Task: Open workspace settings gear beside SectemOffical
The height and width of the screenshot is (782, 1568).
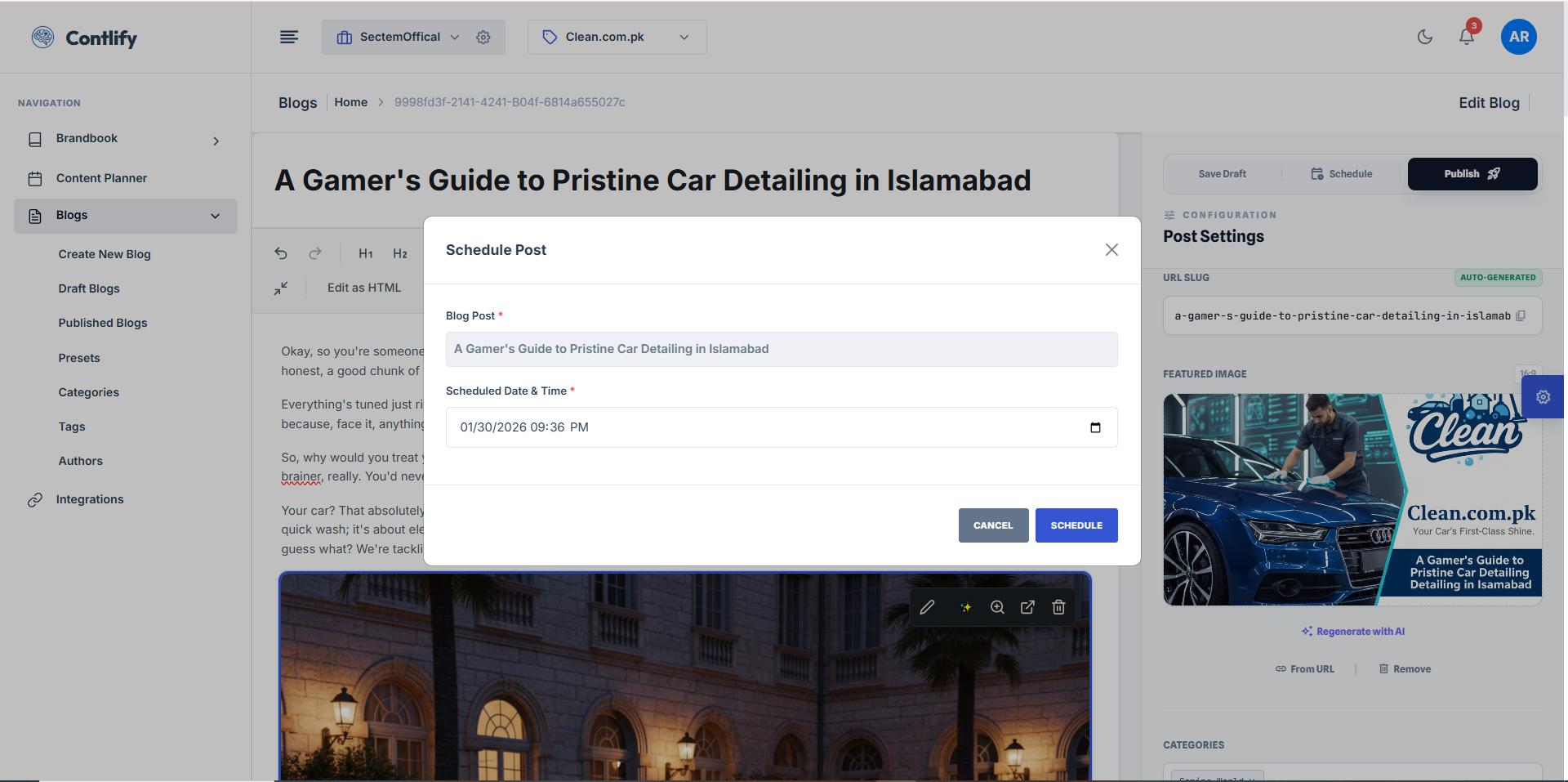Action: (483, 38)
